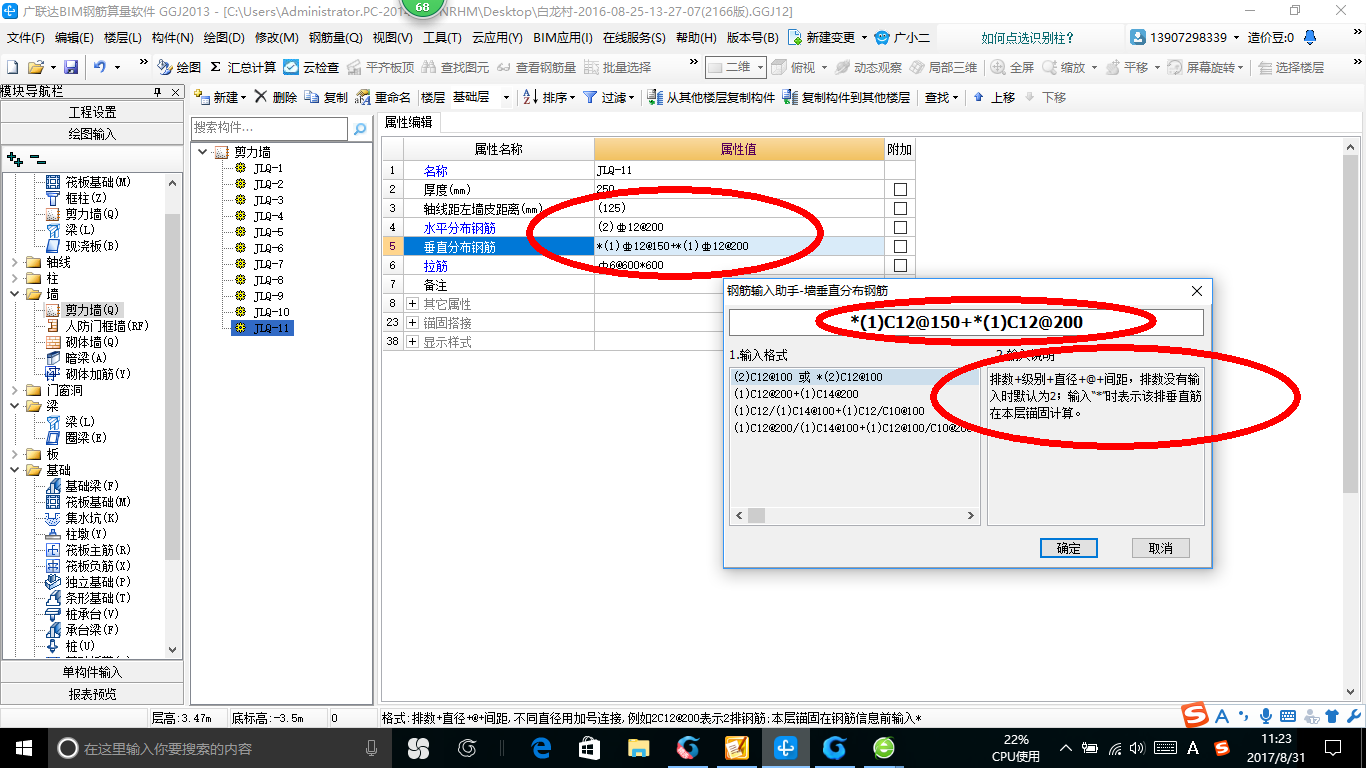Image resolution: width=1366 pixels, height=768 pixels.
Task: Tick 附加 checkbox for 水平分布钢筋 row
Action: (900, 227)
